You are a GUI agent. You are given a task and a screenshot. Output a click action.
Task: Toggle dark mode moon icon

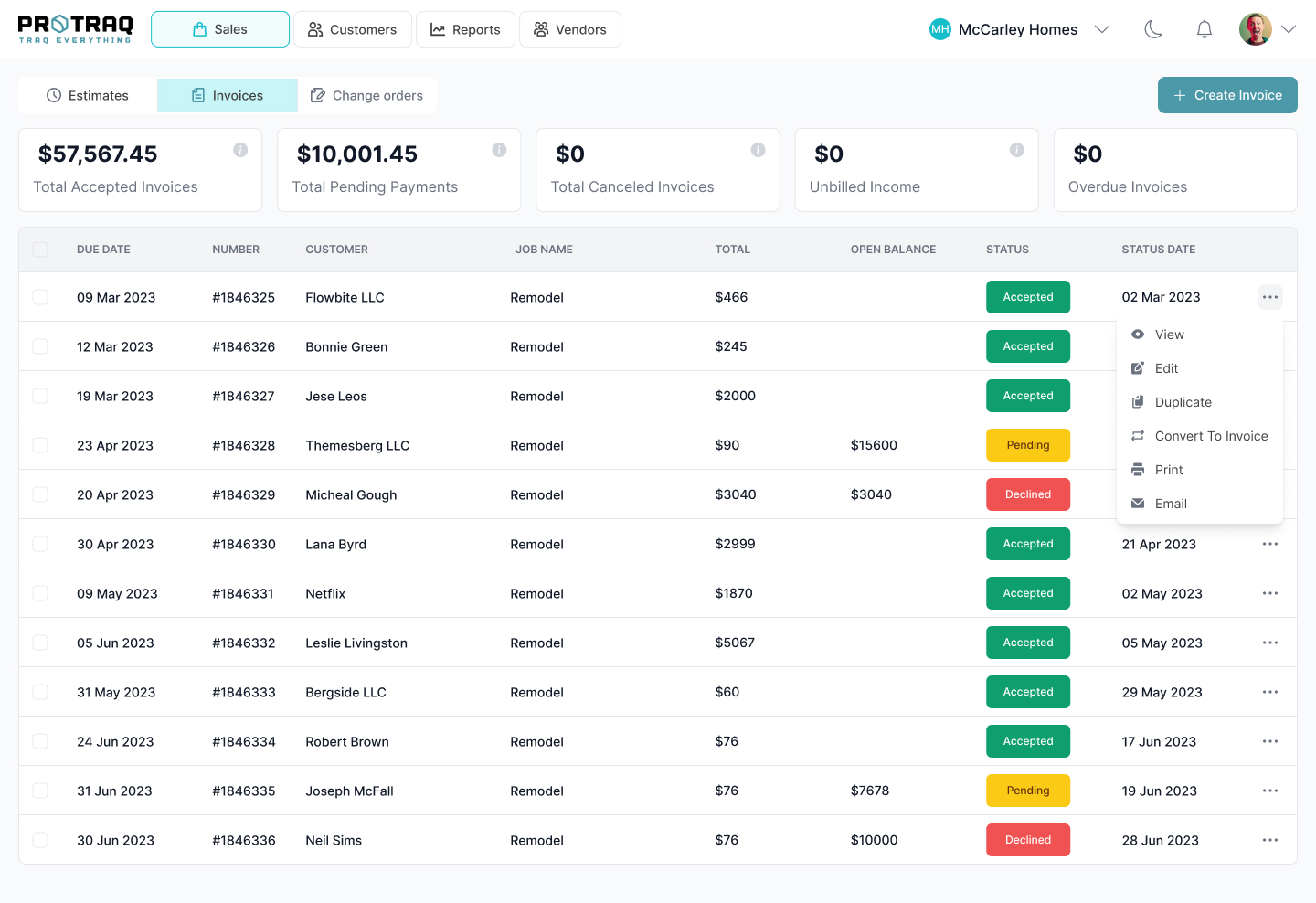1153,29
